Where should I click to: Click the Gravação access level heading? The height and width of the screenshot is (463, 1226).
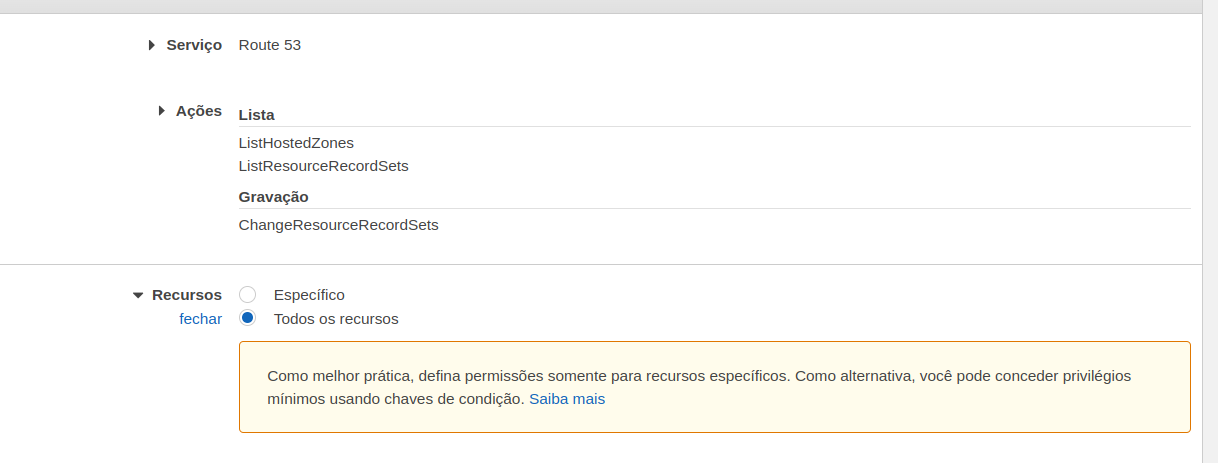point(273,197)
